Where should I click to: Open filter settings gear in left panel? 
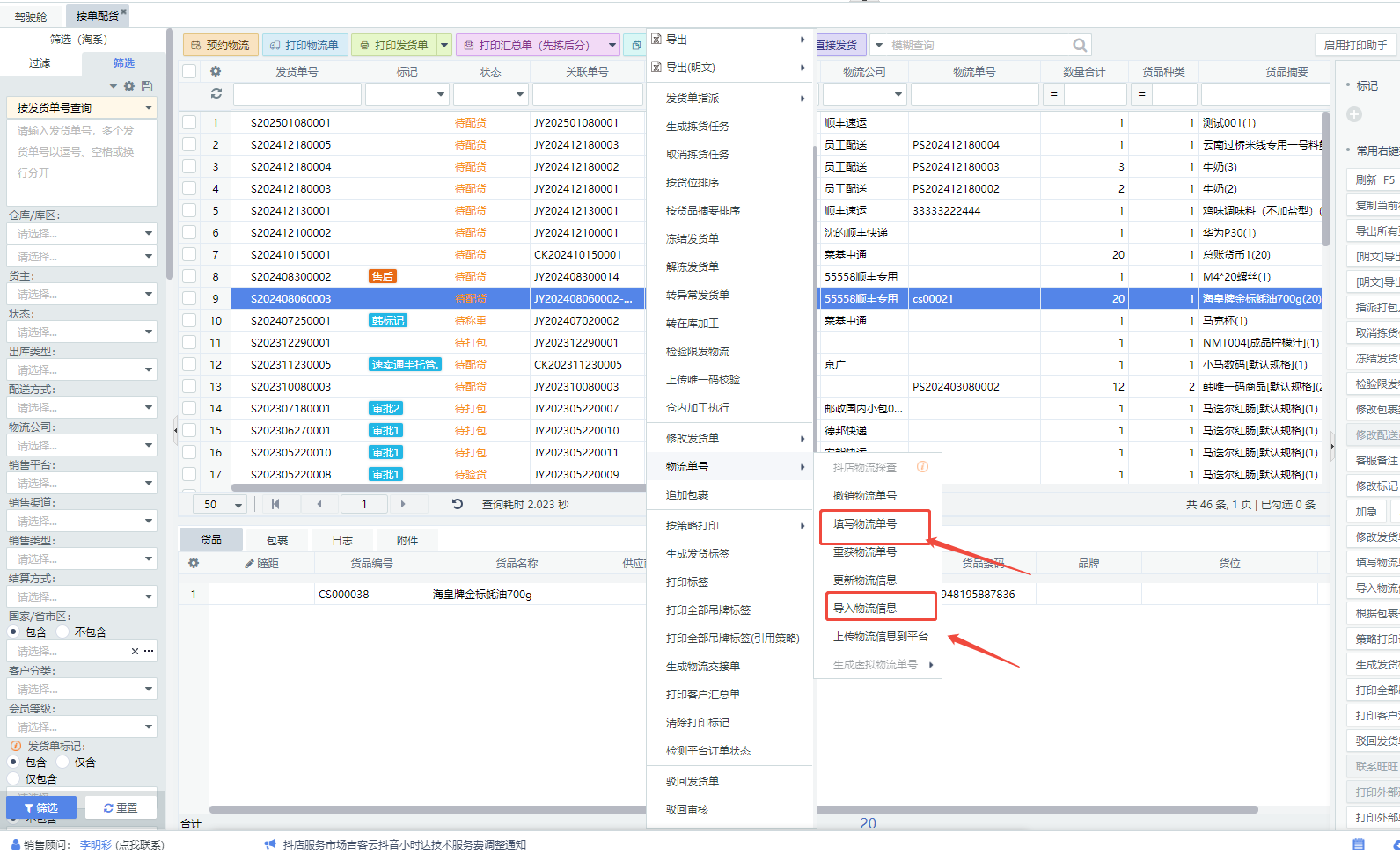pos(129,86)
